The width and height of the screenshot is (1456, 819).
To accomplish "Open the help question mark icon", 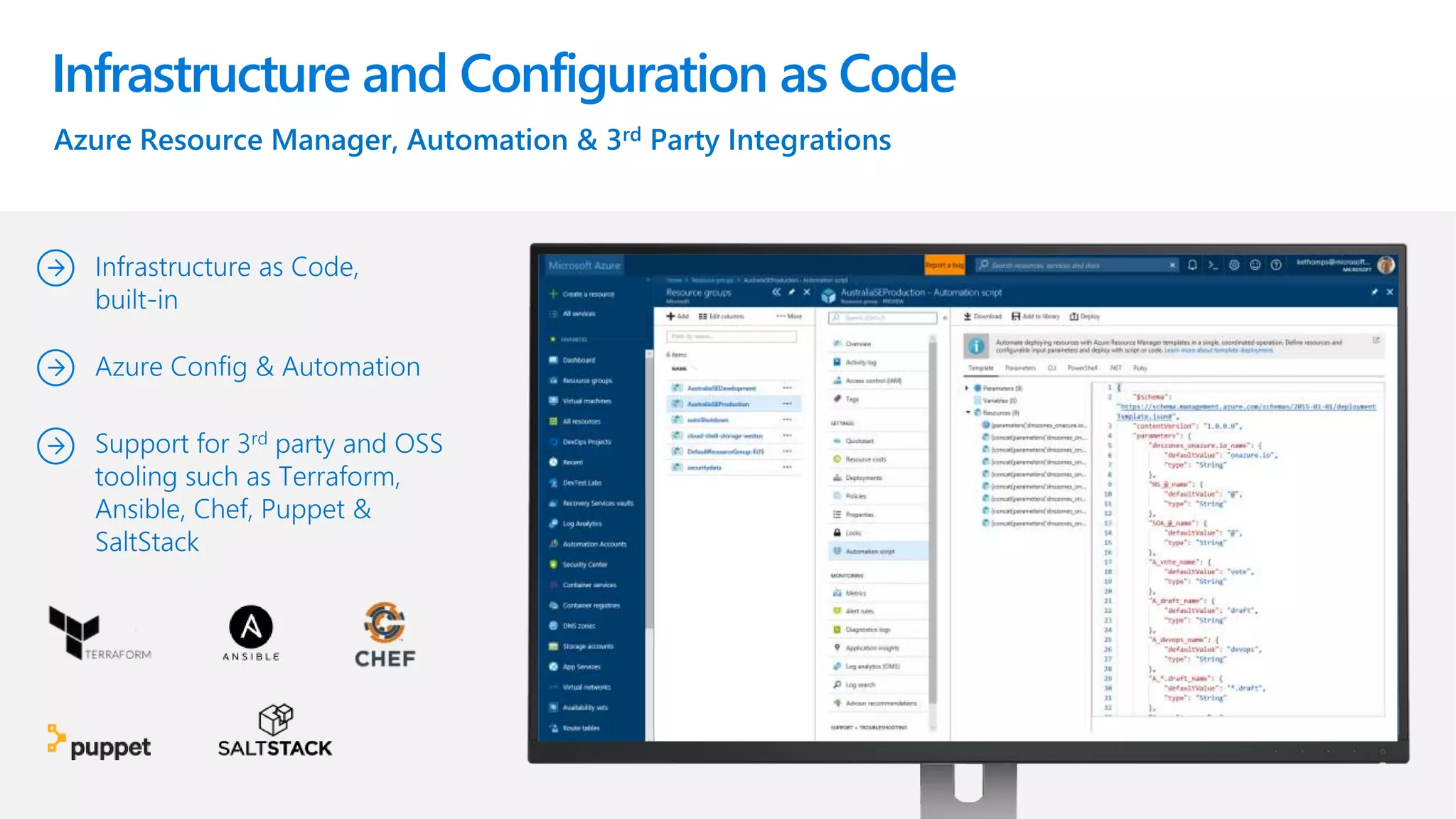I will tap(1276, 265).
